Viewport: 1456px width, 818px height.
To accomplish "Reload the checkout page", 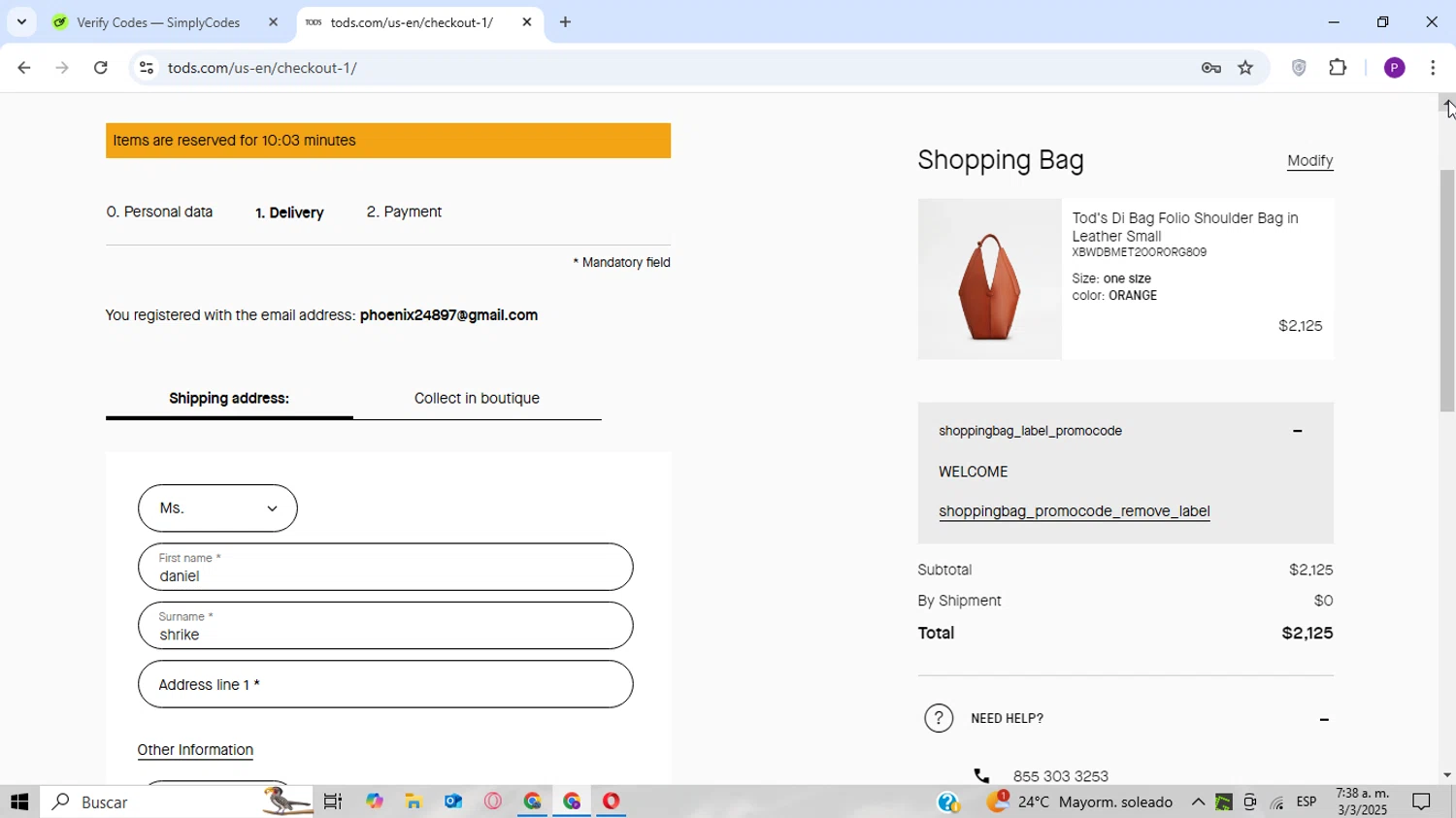I will pos(101,68).
